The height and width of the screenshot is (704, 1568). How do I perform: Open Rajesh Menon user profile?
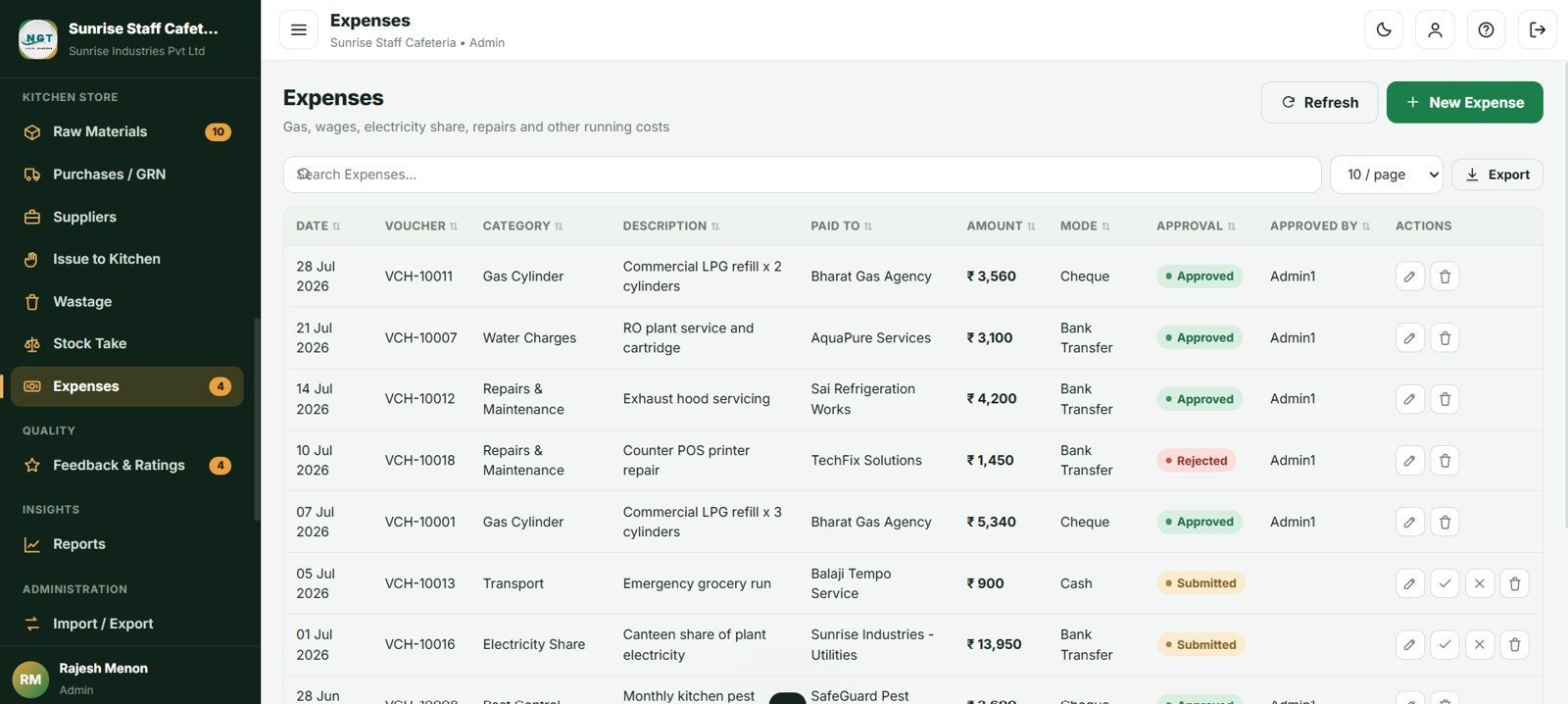130,679
